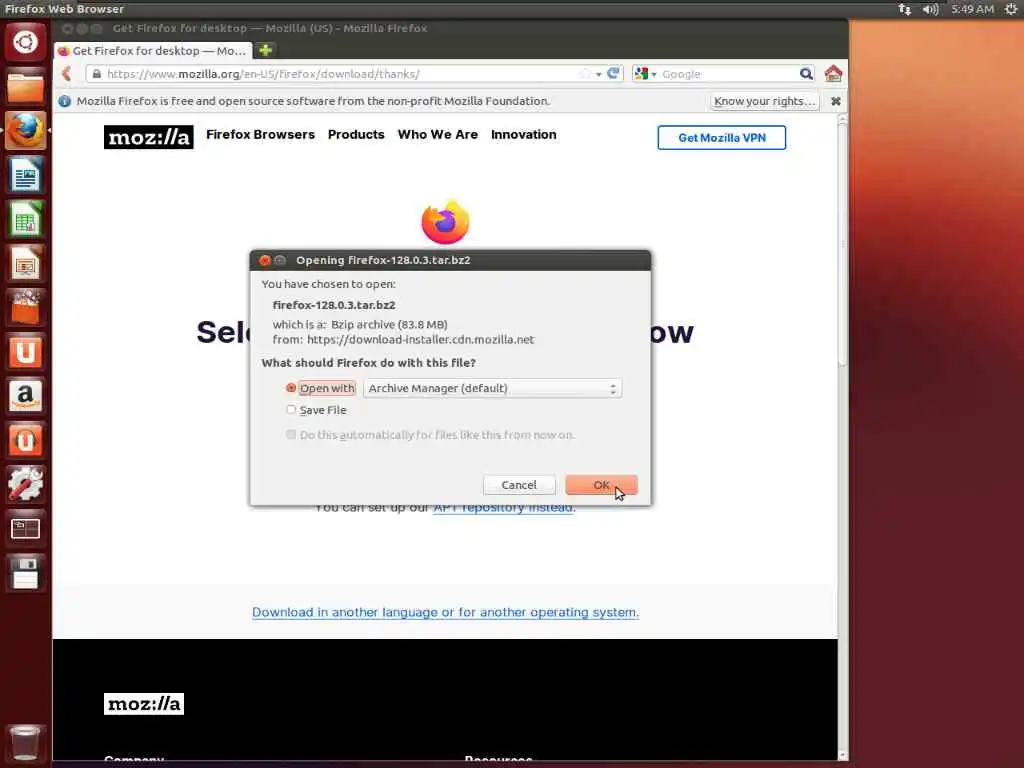Open the Who We Are menu
This screenshot has width=1024, height=768.
438,135
